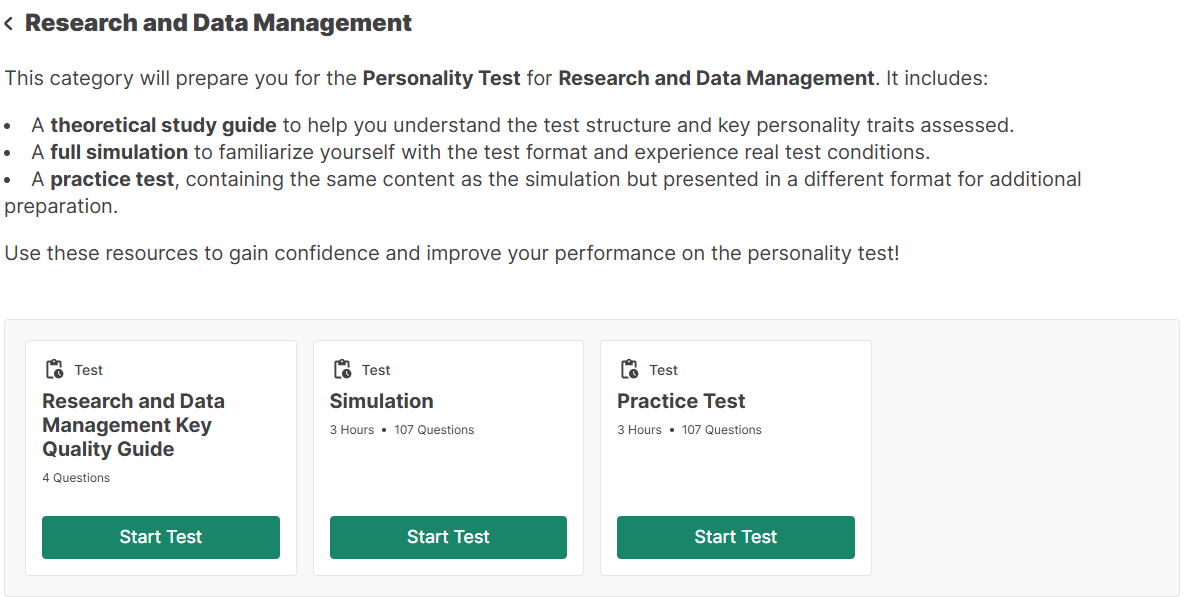Click the bold 'full simulation' bullet text
Image resolution: width=1185 pixels, height=597 pixels.
pyautogui.click(x=119, y=152)
